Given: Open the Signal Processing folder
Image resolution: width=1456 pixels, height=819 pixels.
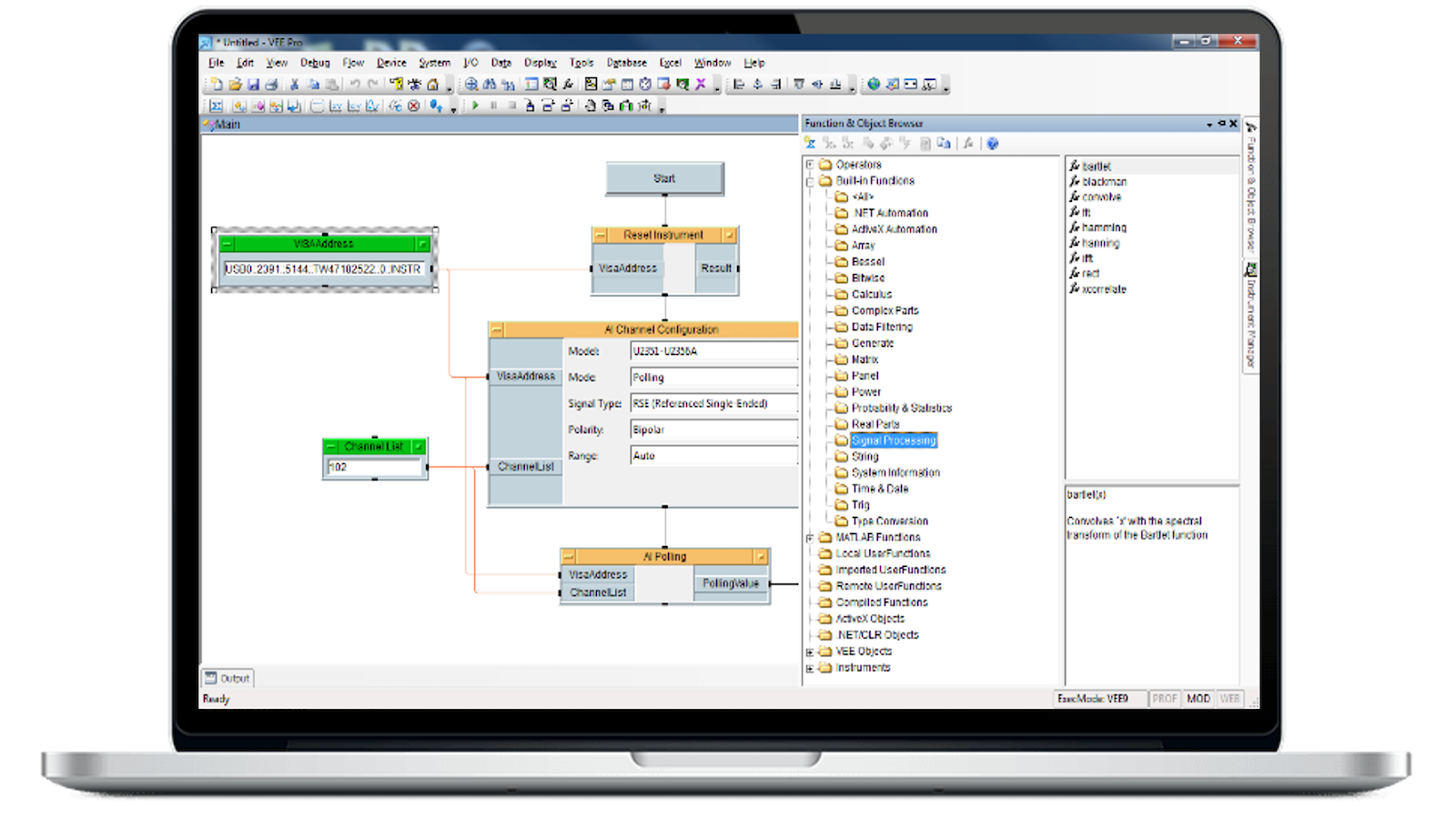Looking at the screenshot, I should pos(891,440).
